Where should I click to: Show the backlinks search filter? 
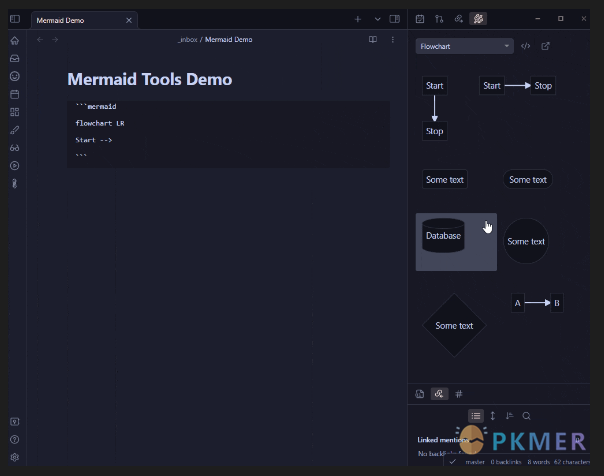pos(527,416)
